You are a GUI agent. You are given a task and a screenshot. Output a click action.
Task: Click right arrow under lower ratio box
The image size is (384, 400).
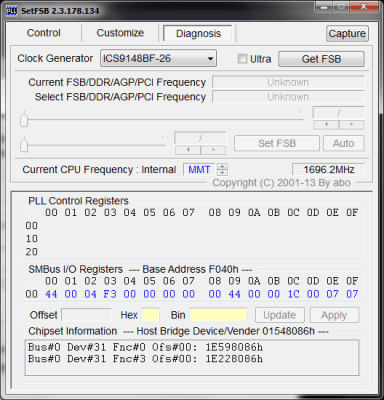pyautogui.click(x=213, y=150)
